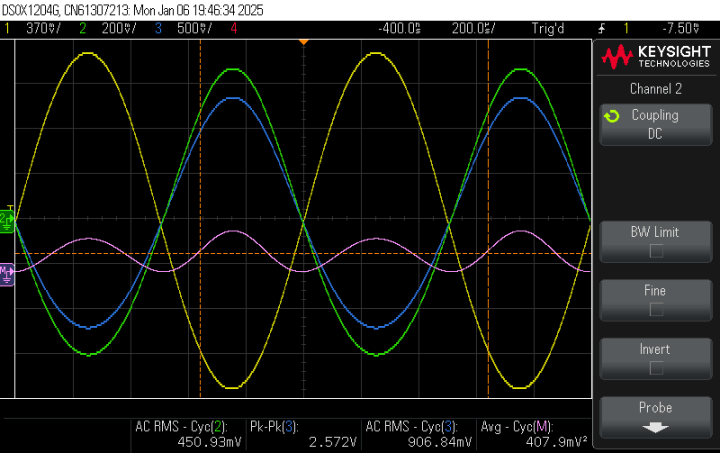Click the purple Math ground marker
720x453 pixels.
click(7, 274)
